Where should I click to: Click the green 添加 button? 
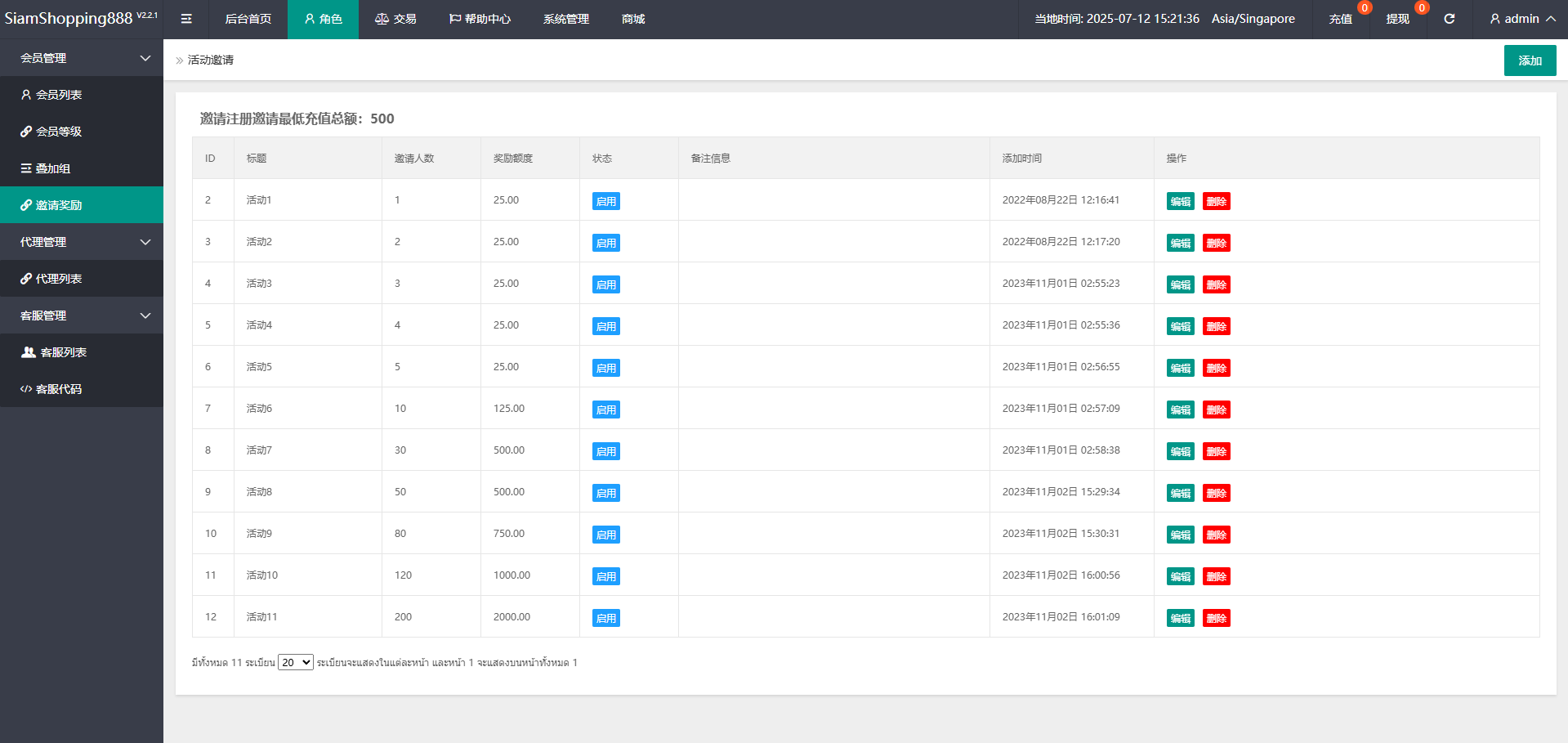pos(1530,60)
